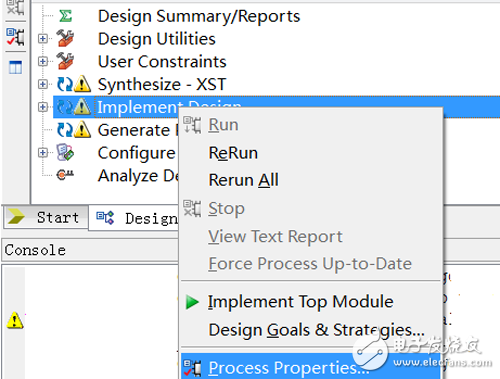
Task: Expand the Synthesize - XST node
Action: click(x=43, y=84)
